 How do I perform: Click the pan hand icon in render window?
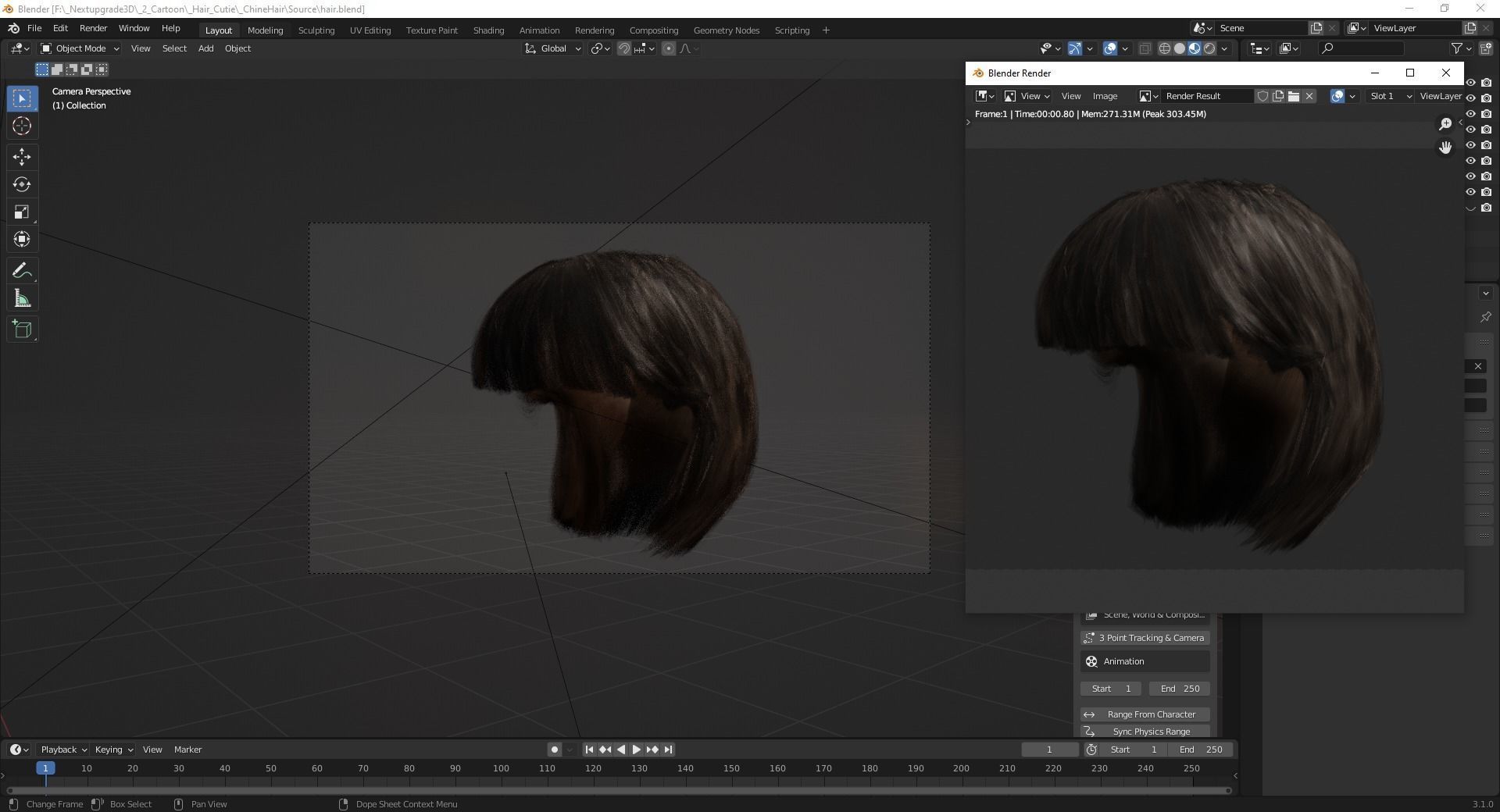pos(1445,148)
